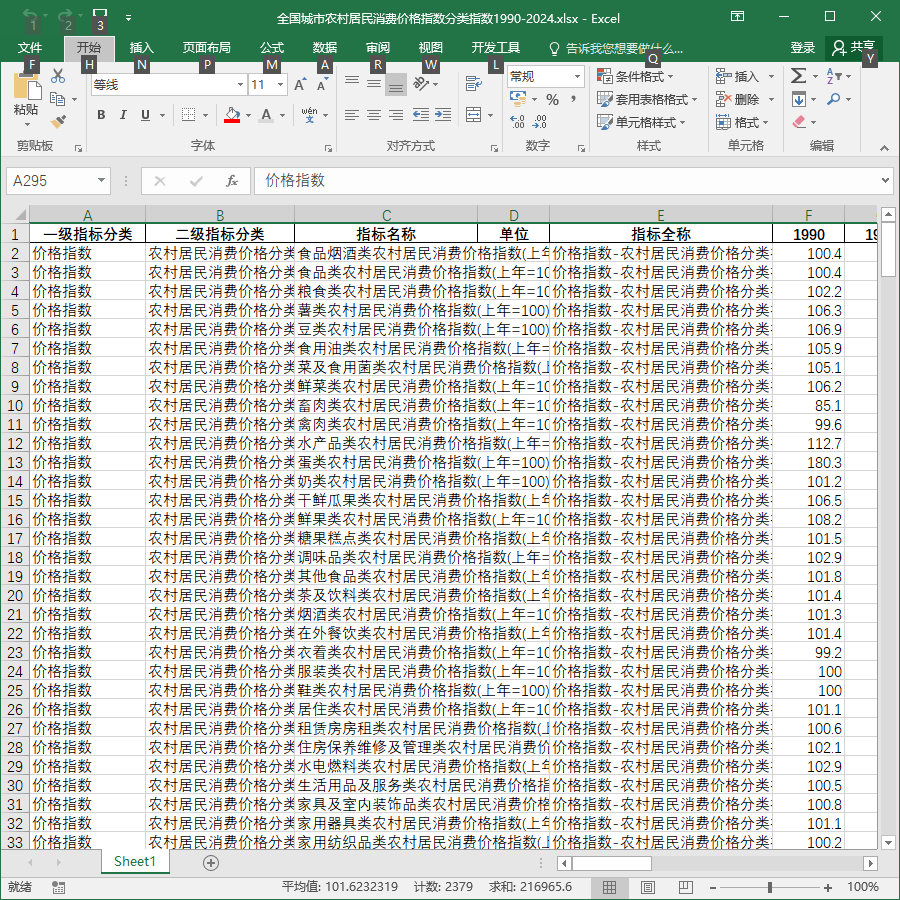
Task: Toggle Italic formatting
Action: pyautogui.click(x=123, y=115)
